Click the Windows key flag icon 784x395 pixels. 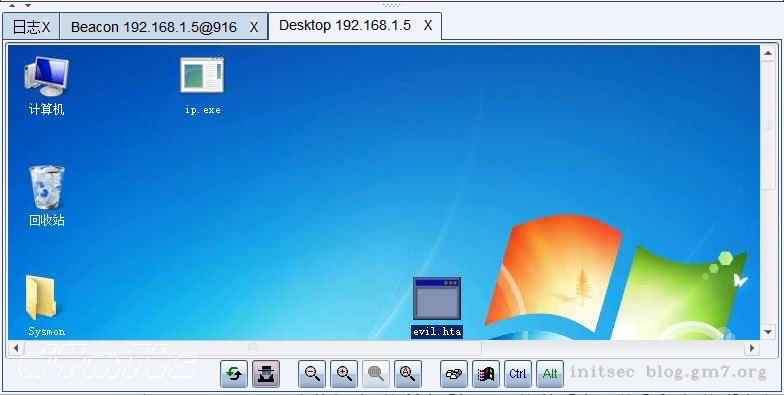click(x=486, y=374)
